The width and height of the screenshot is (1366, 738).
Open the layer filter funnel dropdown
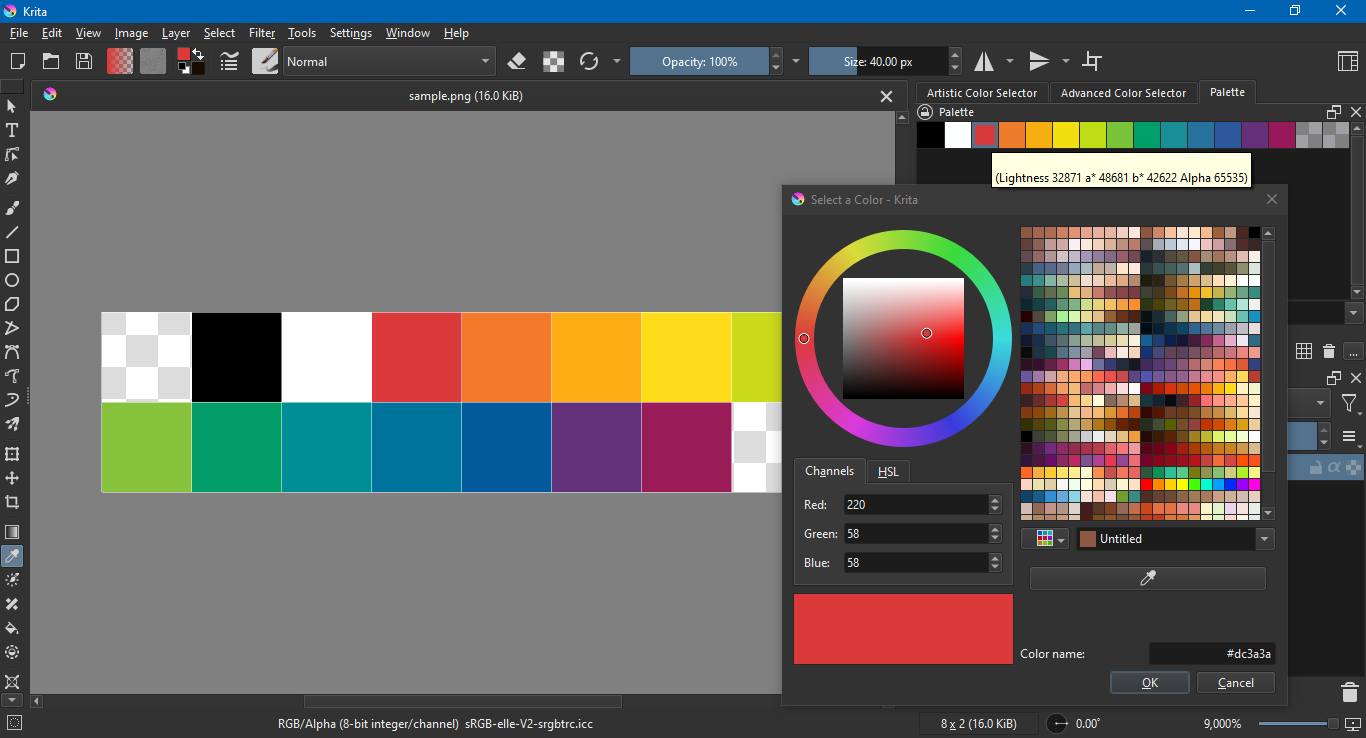coord(1350,404)
